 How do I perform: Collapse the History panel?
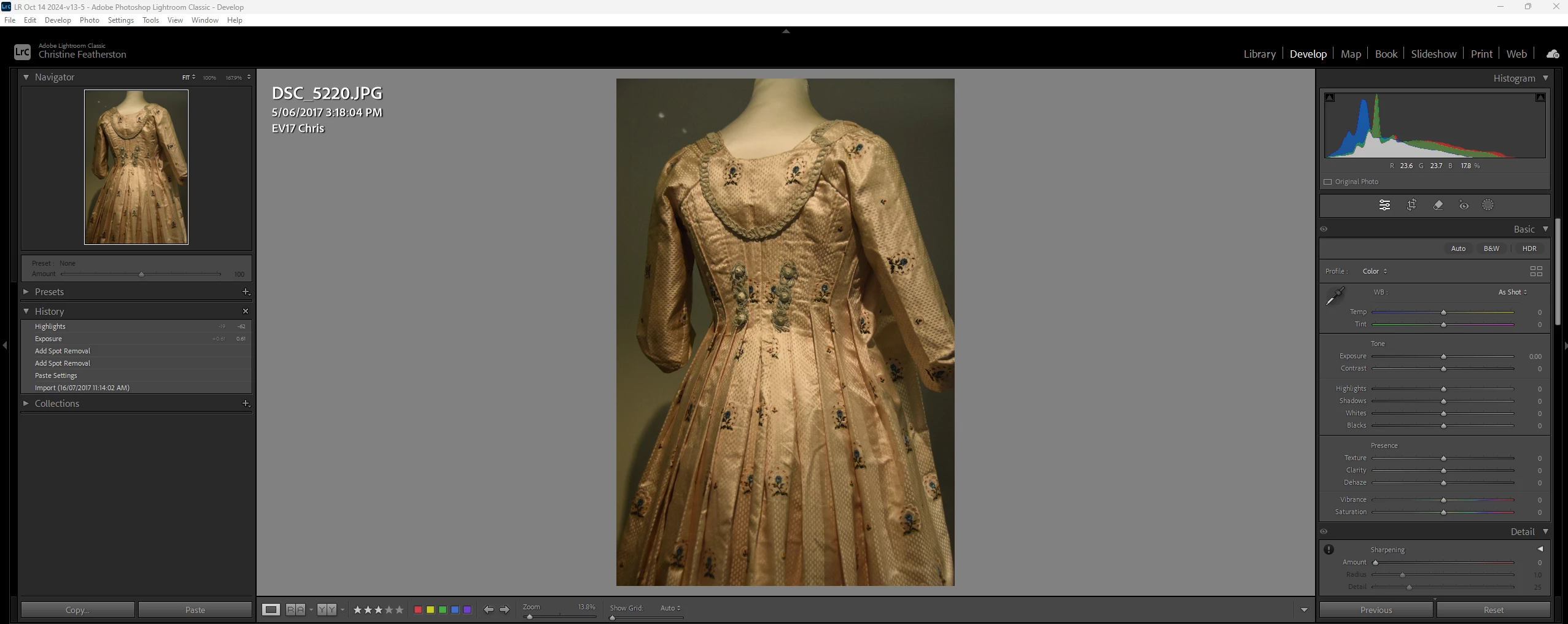click(x=26, y=311)
